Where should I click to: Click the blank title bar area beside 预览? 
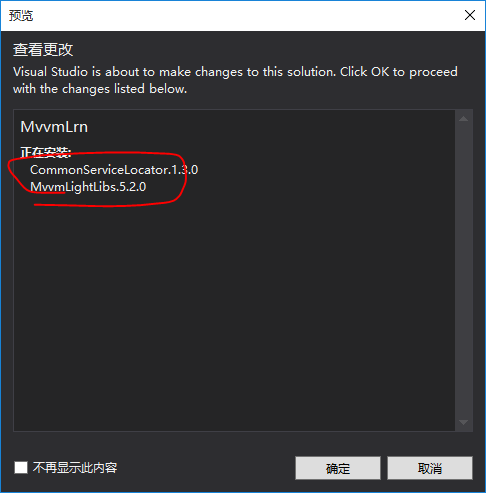pyautogui.click(x=247, y=15)
